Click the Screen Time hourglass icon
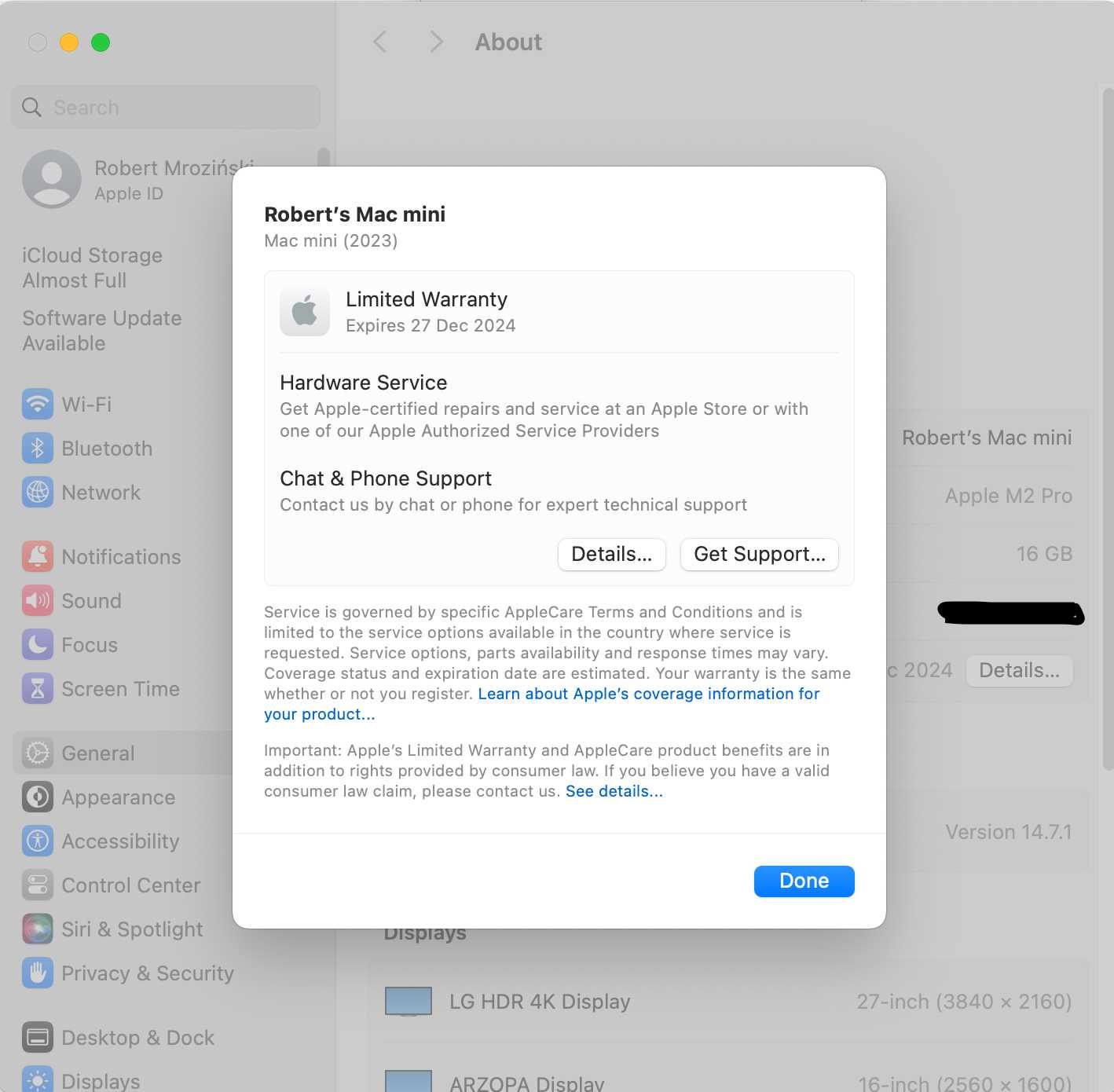Image resolution: width=1114 pixels, height=1092 pixels. pyautogui.click(x=38, y=689)
